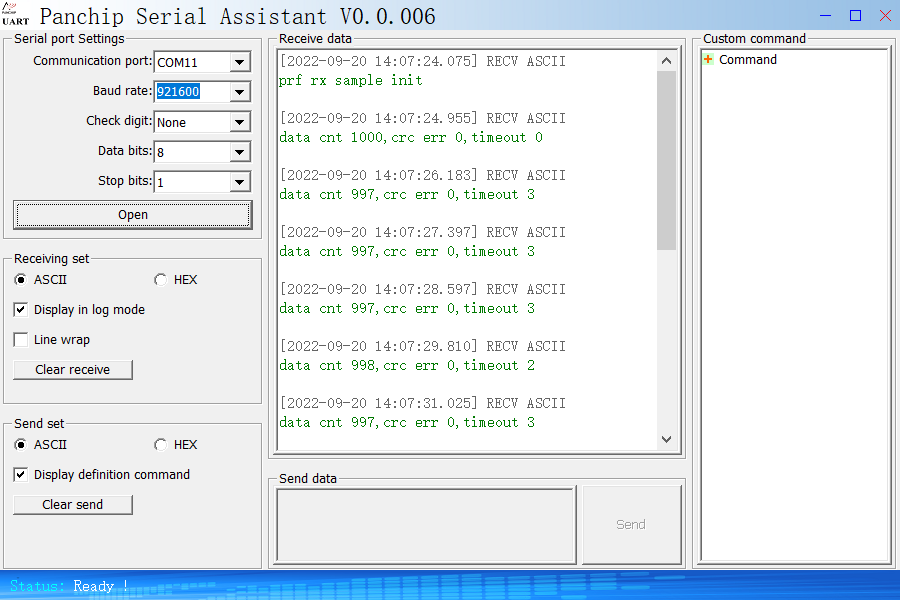The height and width of the screenshot is (600, 900).
Task: Click the 'data cnt 1000, crc err 0' line
Action: click(411, 138)
